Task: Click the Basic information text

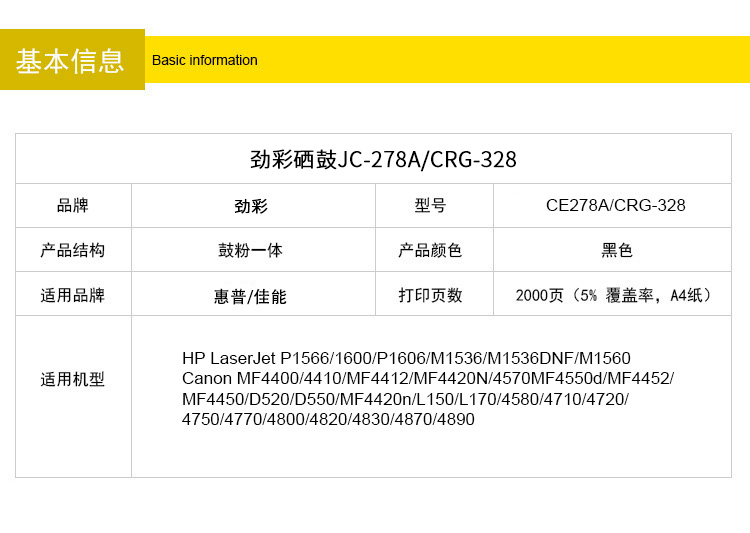Action: [x=204, y=60]
